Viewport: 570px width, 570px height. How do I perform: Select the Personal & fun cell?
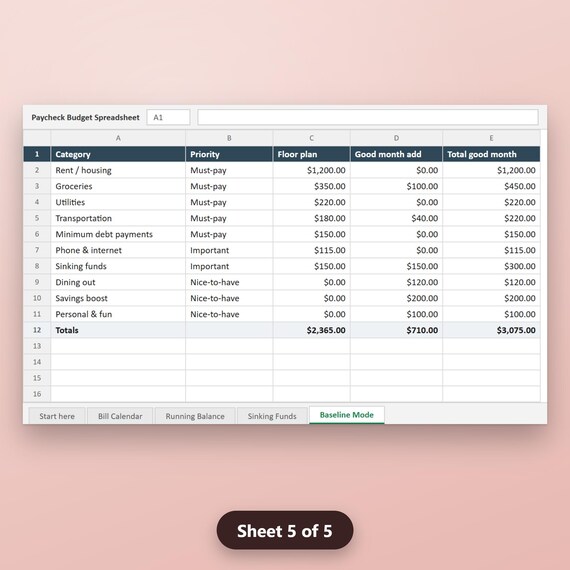tap(118, 314)
